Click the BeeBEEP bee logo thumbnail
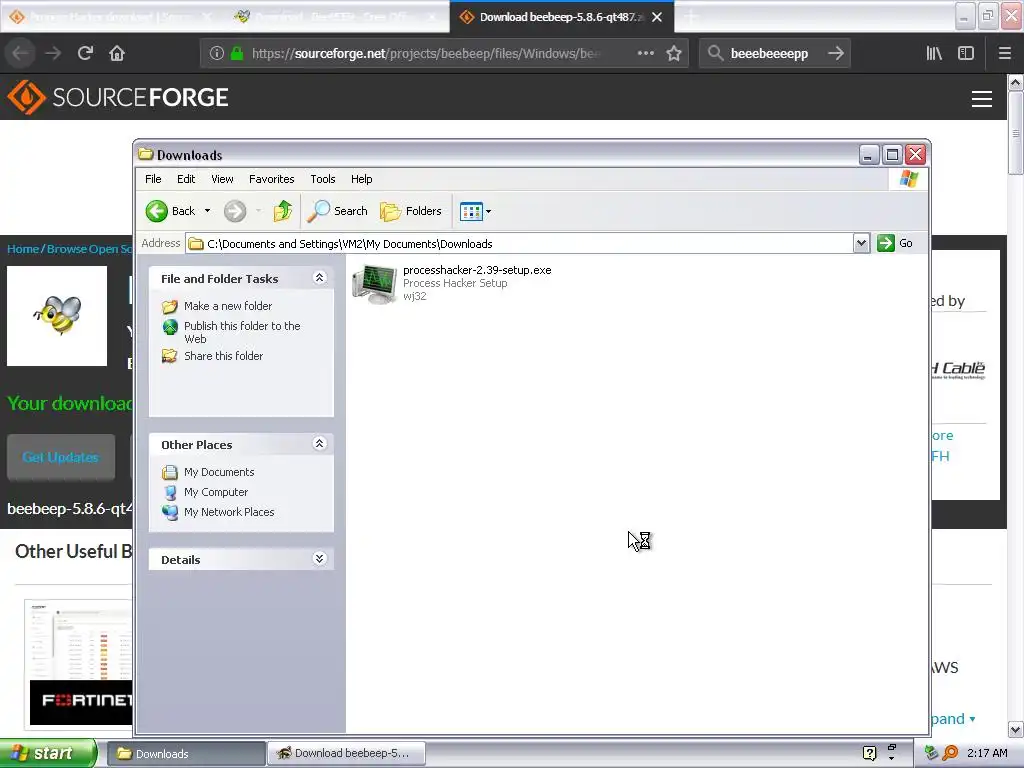 [x=57, y=316]
